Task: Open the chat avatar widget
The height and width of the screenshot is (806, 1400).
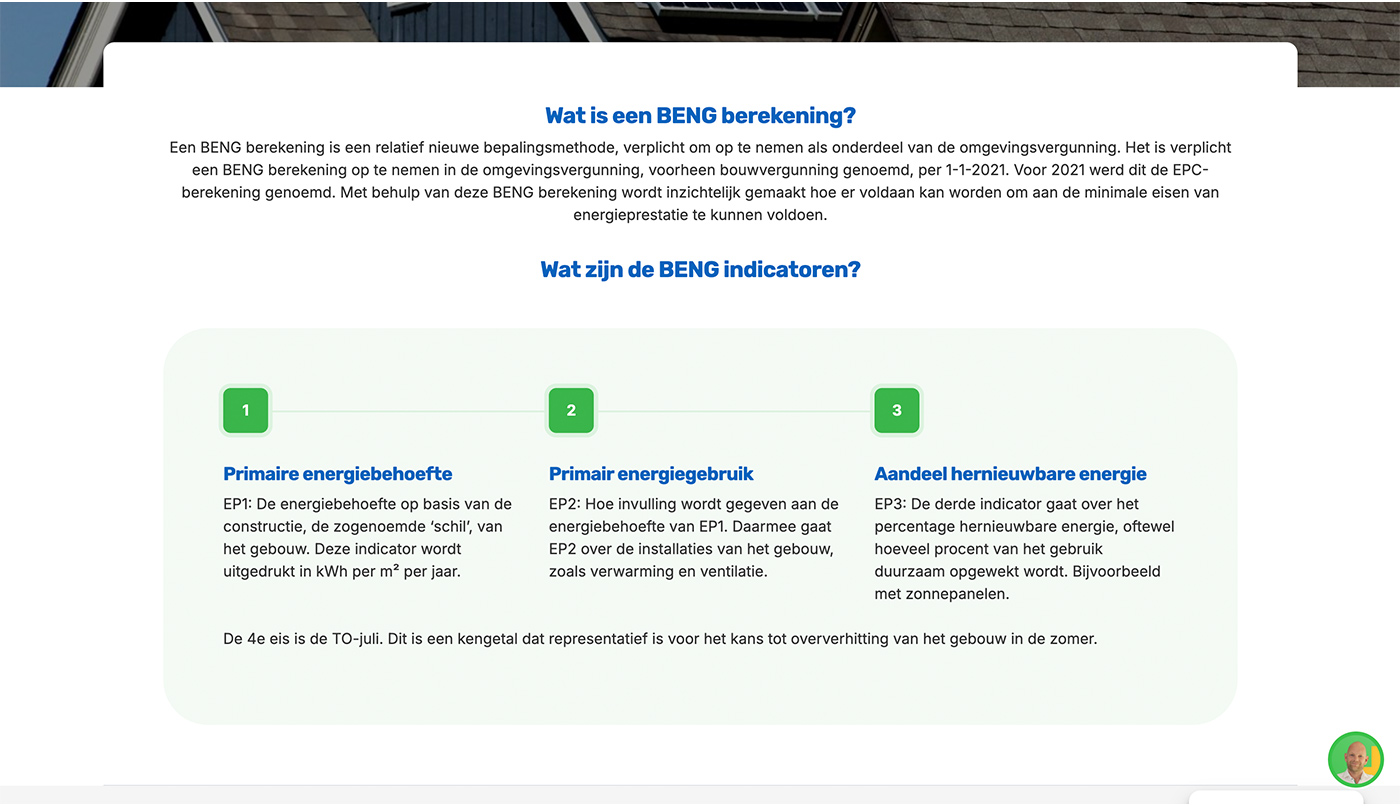Action: (x=1355, y=759)
